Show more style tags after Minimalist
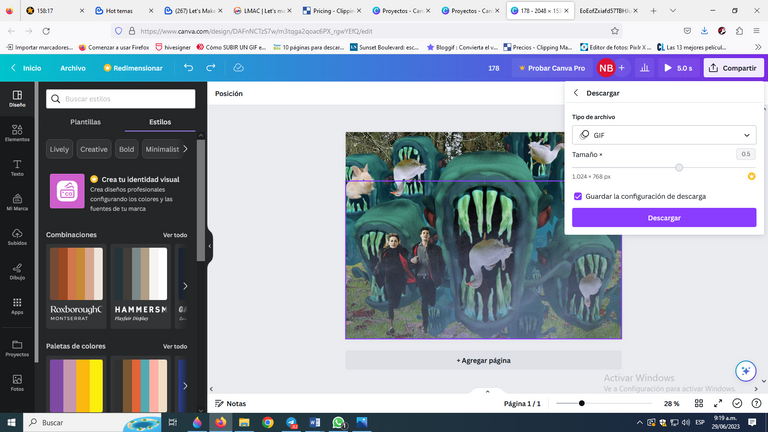 pyautogui.click(x=185, y=149)
